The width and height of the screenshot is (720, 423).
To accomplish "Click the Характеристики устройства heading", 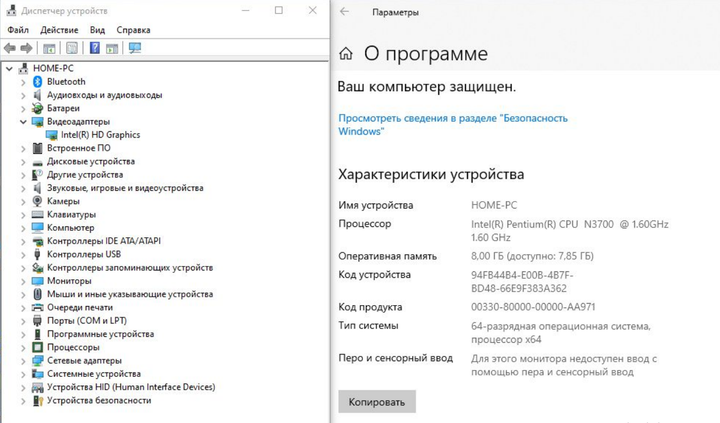I will (x=431, y=175).
